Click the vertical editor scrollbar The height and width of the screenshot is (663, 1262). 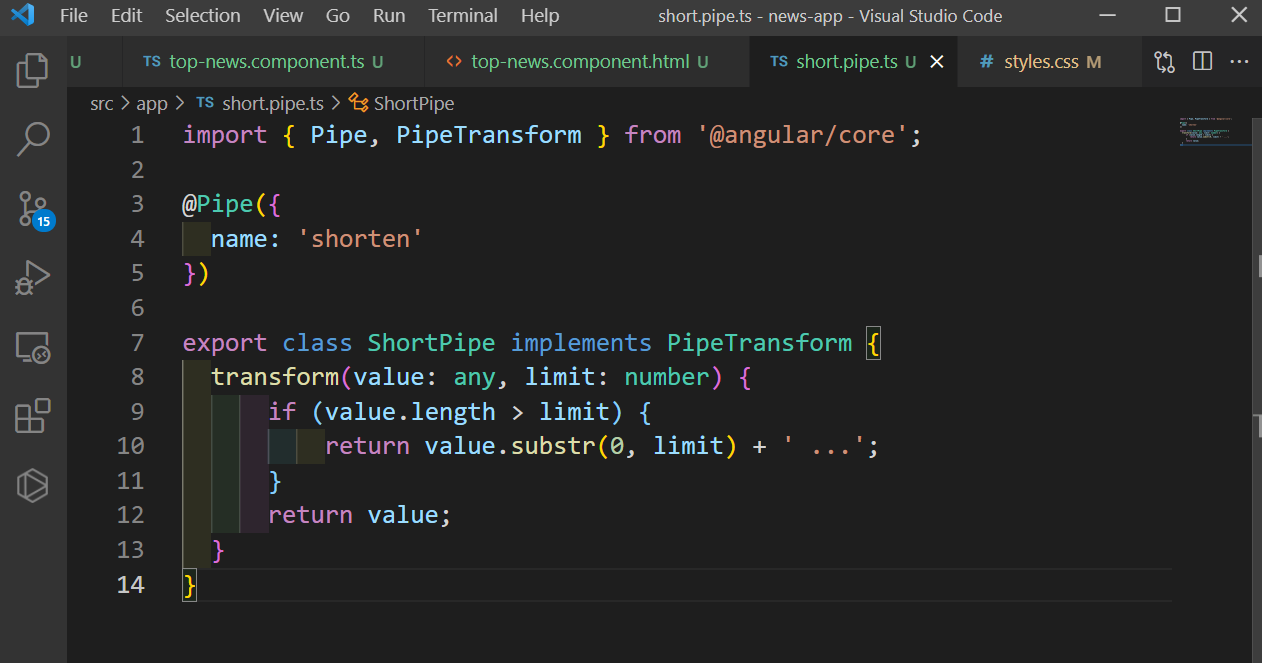pyautogui.click(x=1257, y=390)
